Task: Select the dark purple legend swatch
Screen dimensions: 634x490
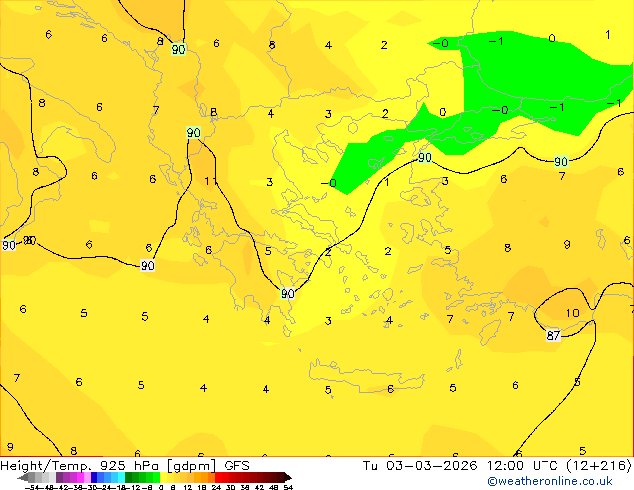Action: 59,477
